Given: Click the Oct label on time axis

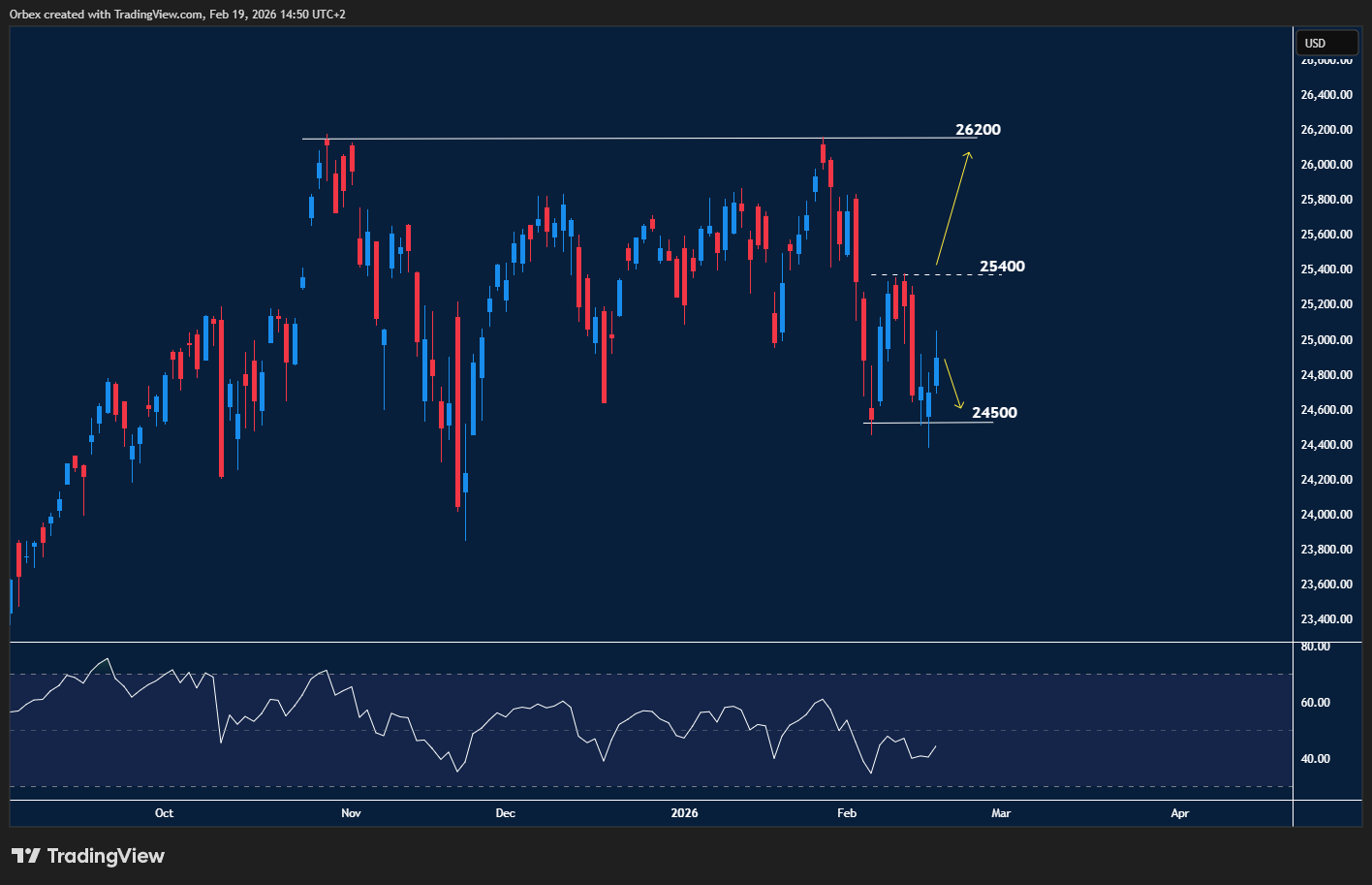Looking at the screenshot, I should (x=164, y=813).
